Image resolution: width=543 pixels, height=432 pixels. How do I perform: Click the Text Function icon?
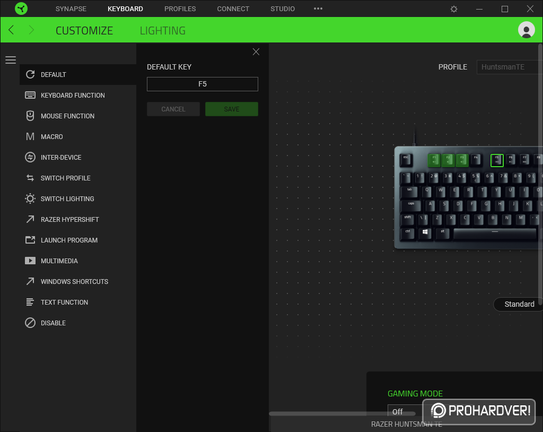30,302
